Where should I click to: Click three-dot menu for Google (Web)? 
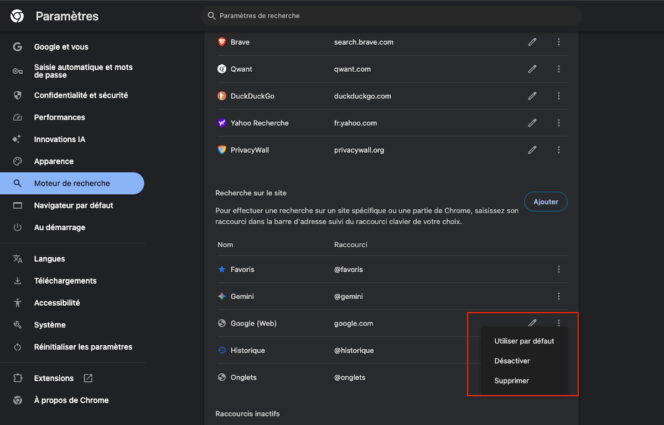tap(559, 323)
